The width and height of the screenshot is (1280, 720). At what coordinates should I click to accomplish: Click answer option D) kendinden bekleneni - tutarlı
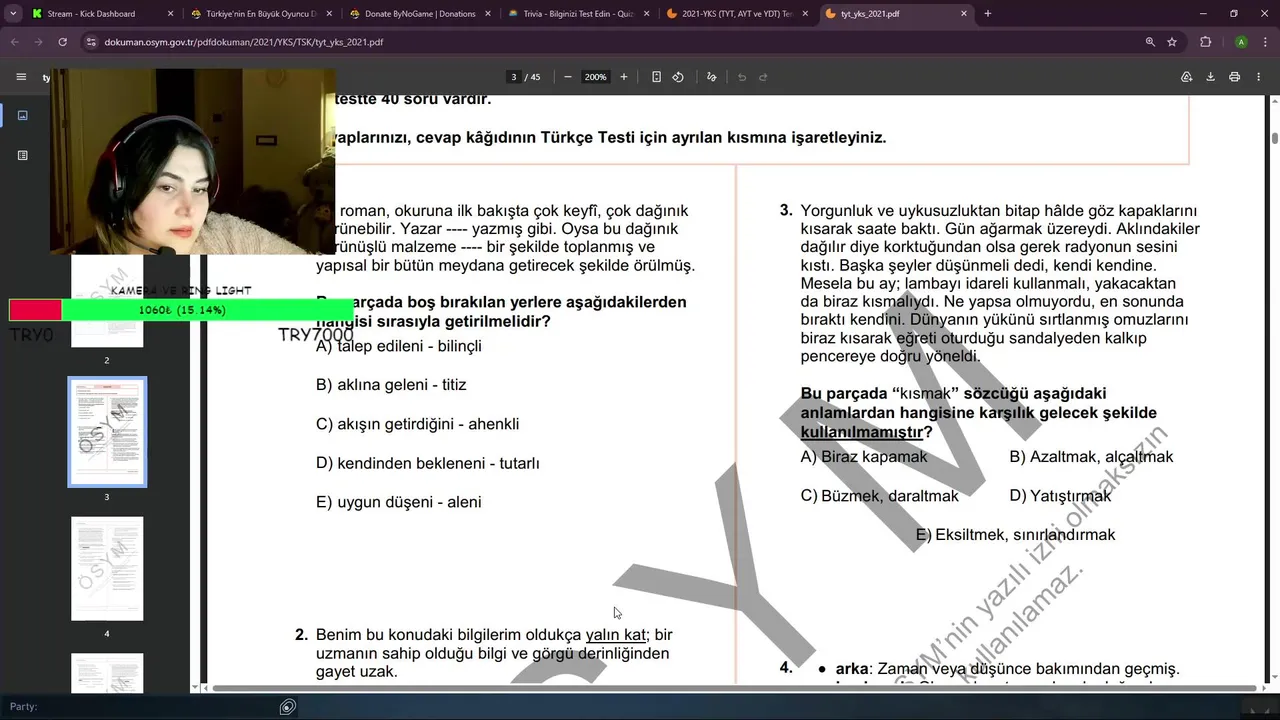coord(428,463)
